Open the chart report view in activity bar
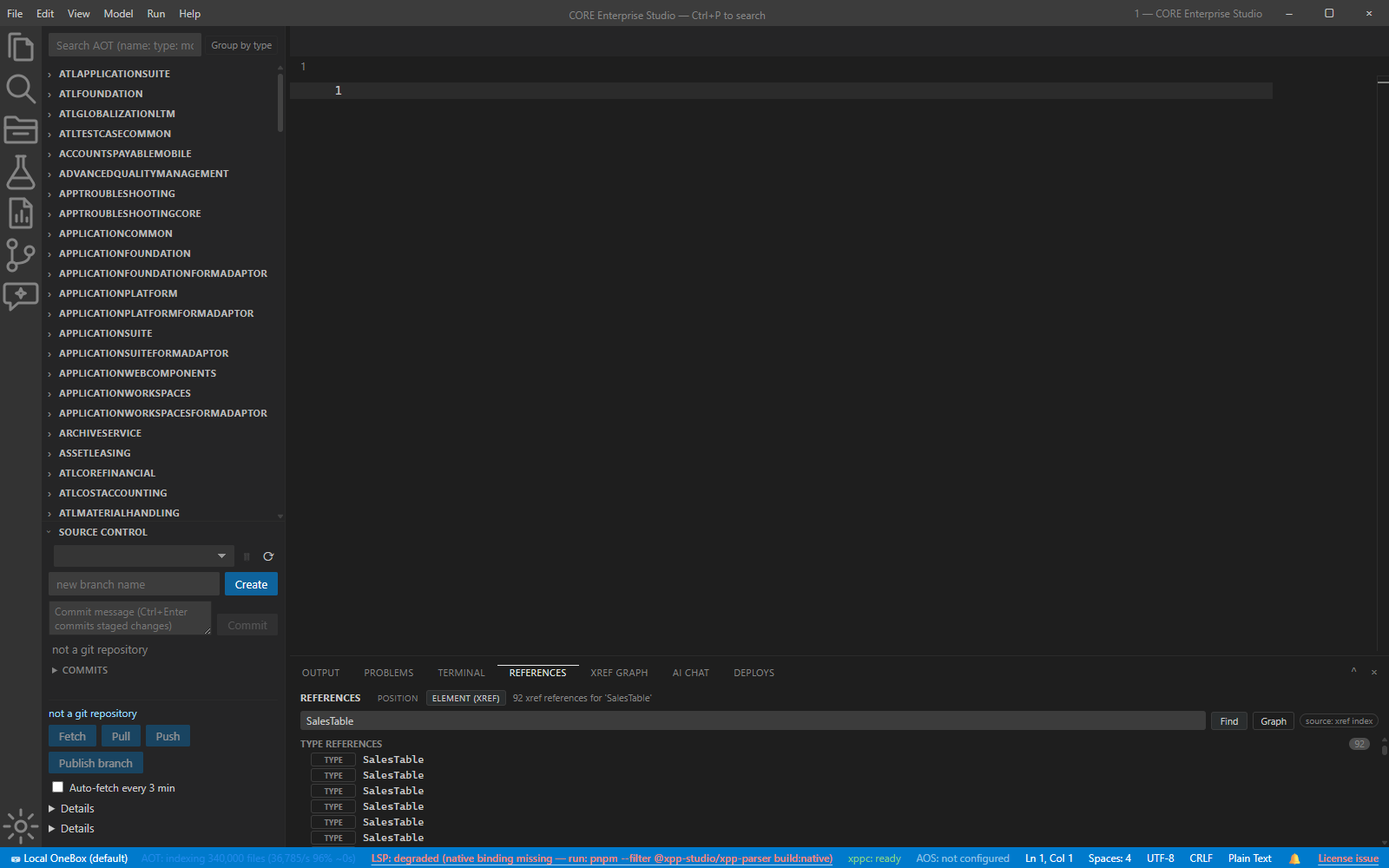 click(21, 214)
